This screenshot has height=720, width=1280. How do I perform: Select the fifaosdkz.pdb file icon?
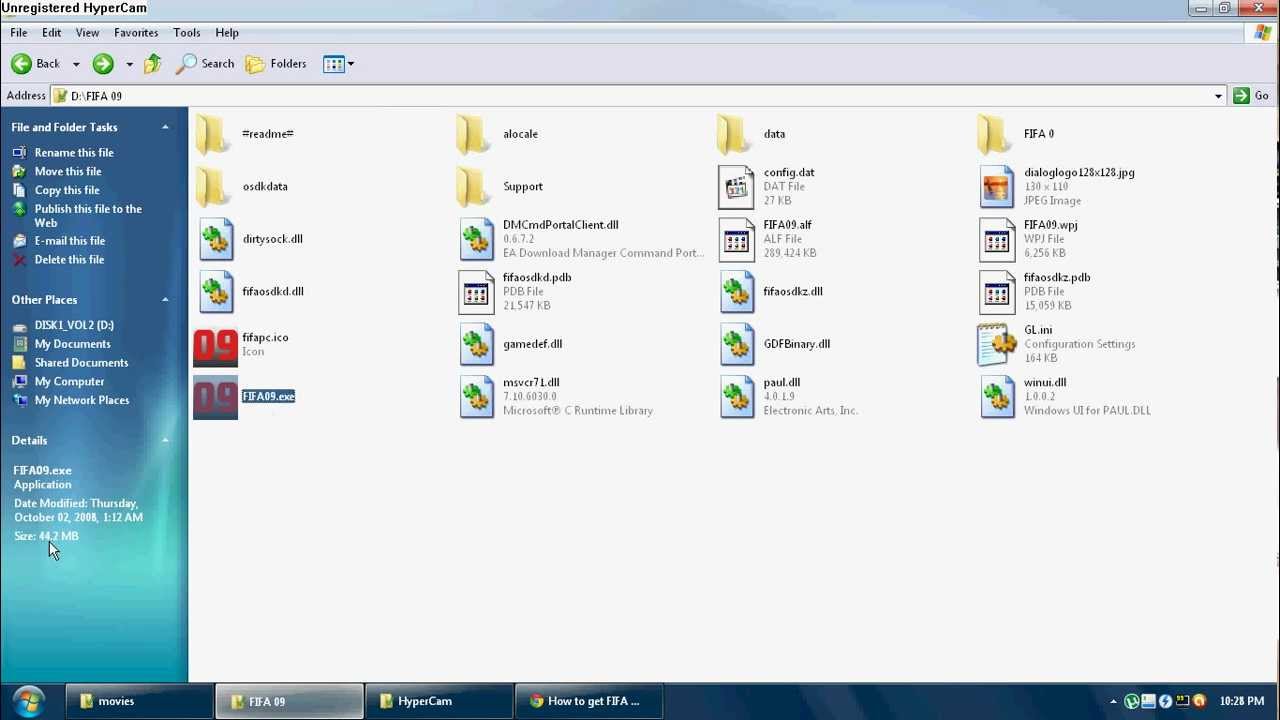[997, 292]
